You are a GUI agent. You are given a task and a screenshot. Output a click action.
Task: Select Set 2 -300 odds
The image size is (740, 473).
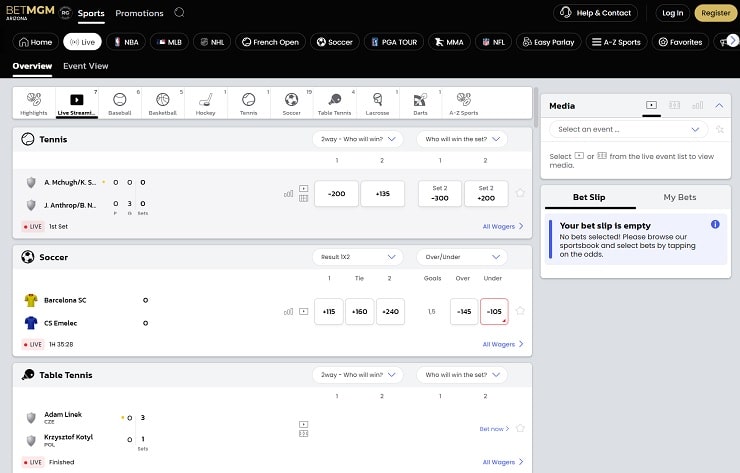coord(440,194)
